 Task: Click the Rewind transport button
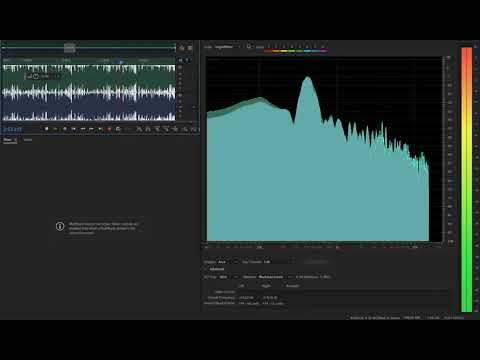pyautogui.click(x=83, y=129)
